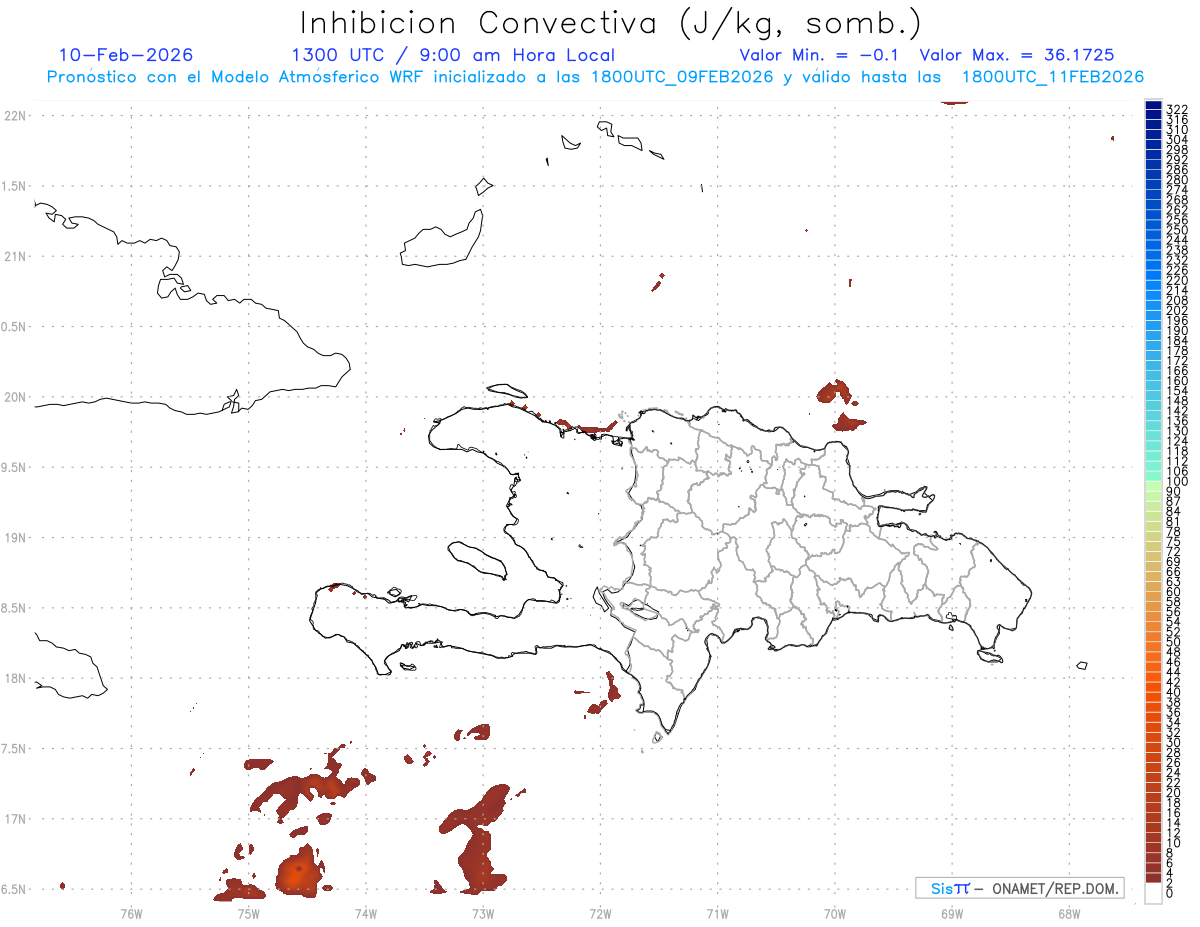Click the '69W' longitude label
The height and width of the screenshot is (927, 1200).
(x=952, y=912)
